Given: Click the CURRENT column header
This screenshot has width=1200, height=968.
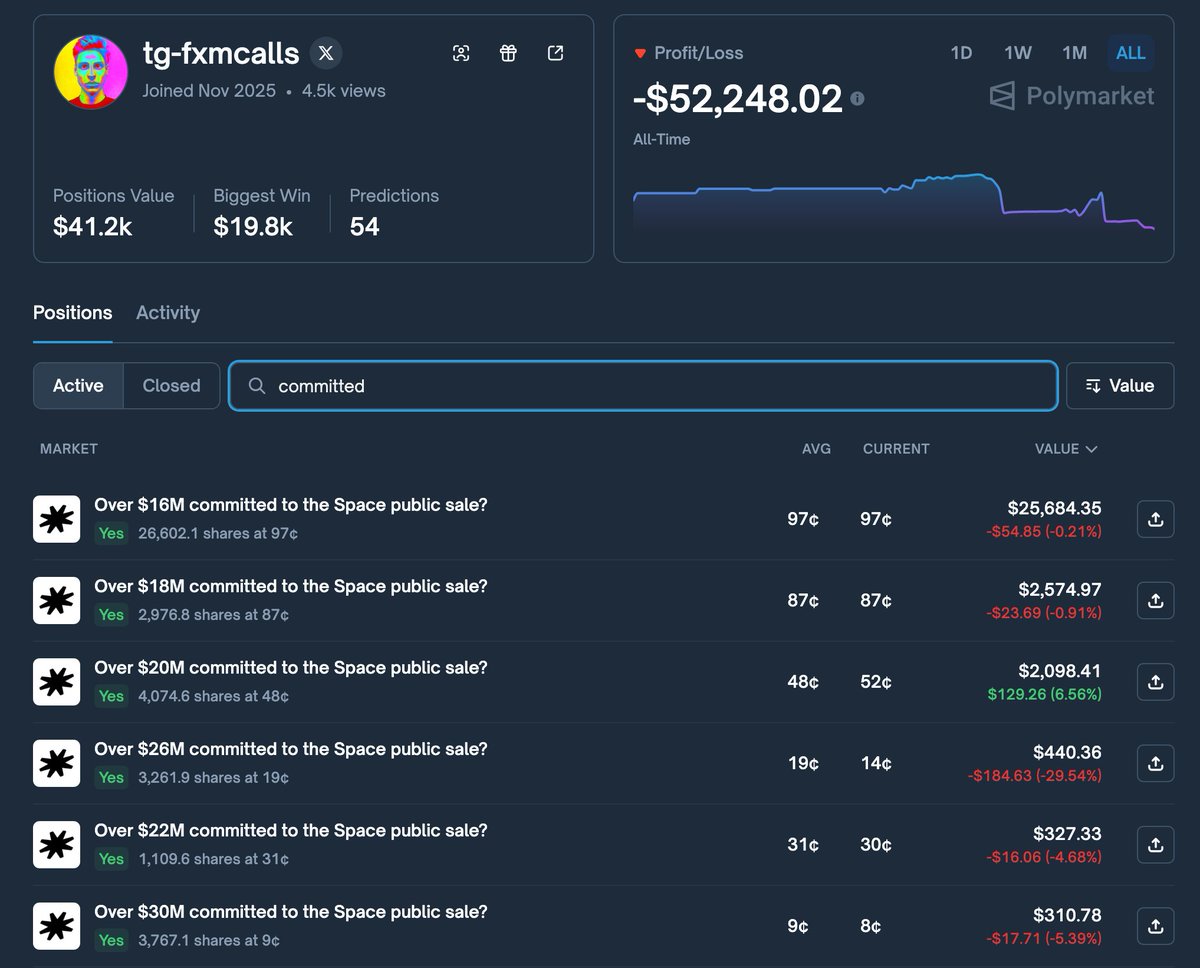Looking at the screenshot, I should (x=896, y=449).
